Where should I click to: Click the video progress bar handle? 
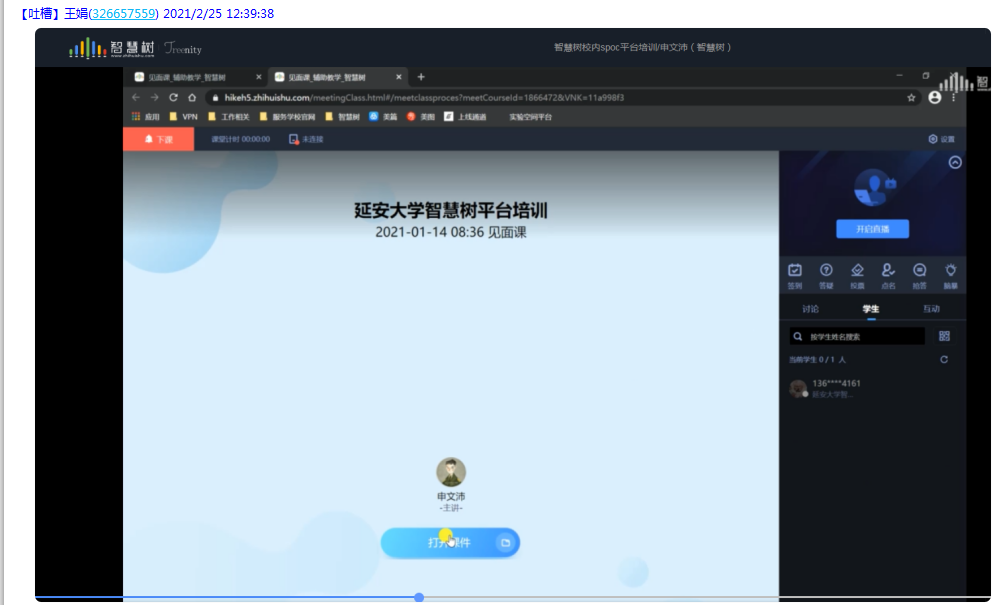419,597
